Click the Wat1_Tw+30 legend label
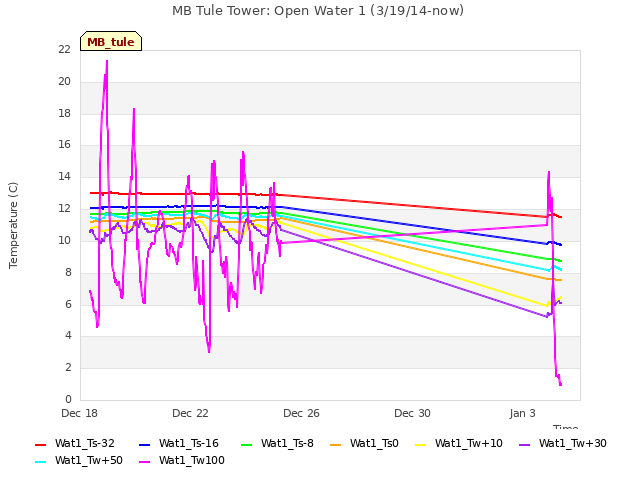Screen dimensions: 640x480 [x=573, y=443]
